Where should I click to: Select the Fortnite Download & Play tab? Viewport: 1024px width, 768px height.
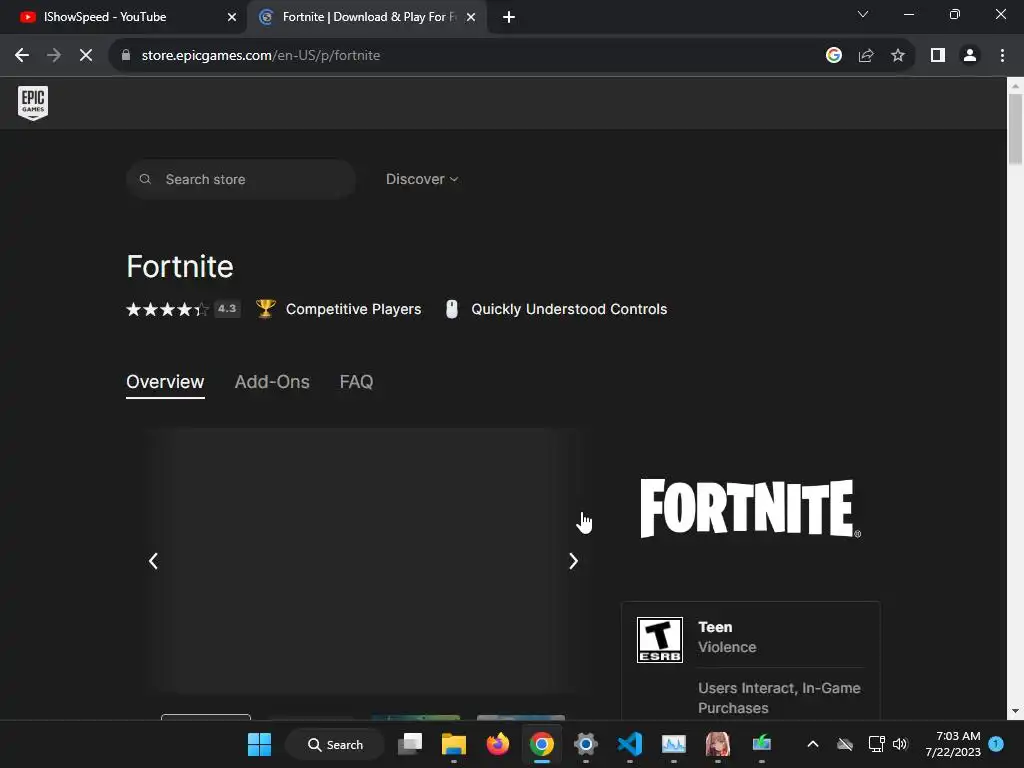pyautogui.click(x=369, y=17)
